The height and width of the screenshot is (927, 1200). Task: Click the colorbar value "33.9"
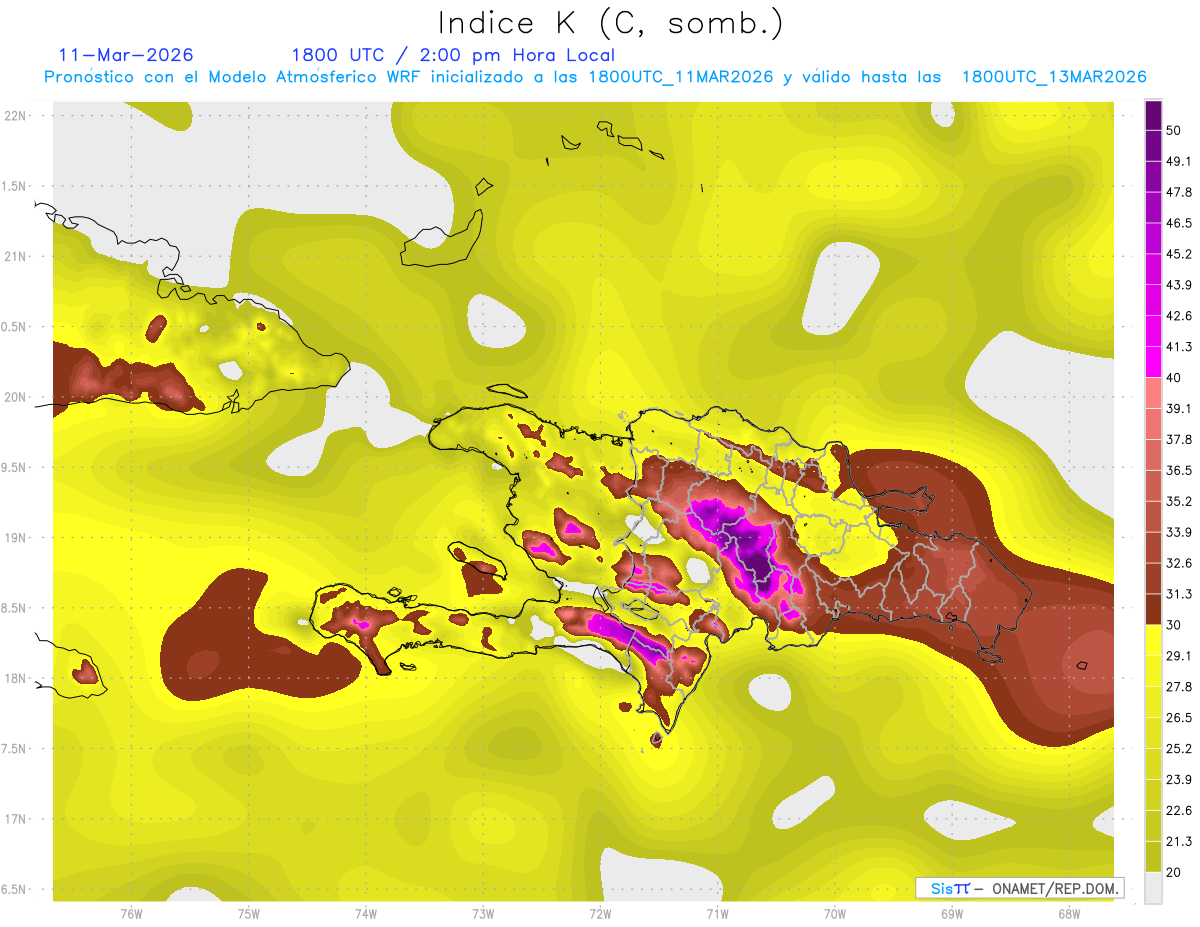(x=1179, y=532)
